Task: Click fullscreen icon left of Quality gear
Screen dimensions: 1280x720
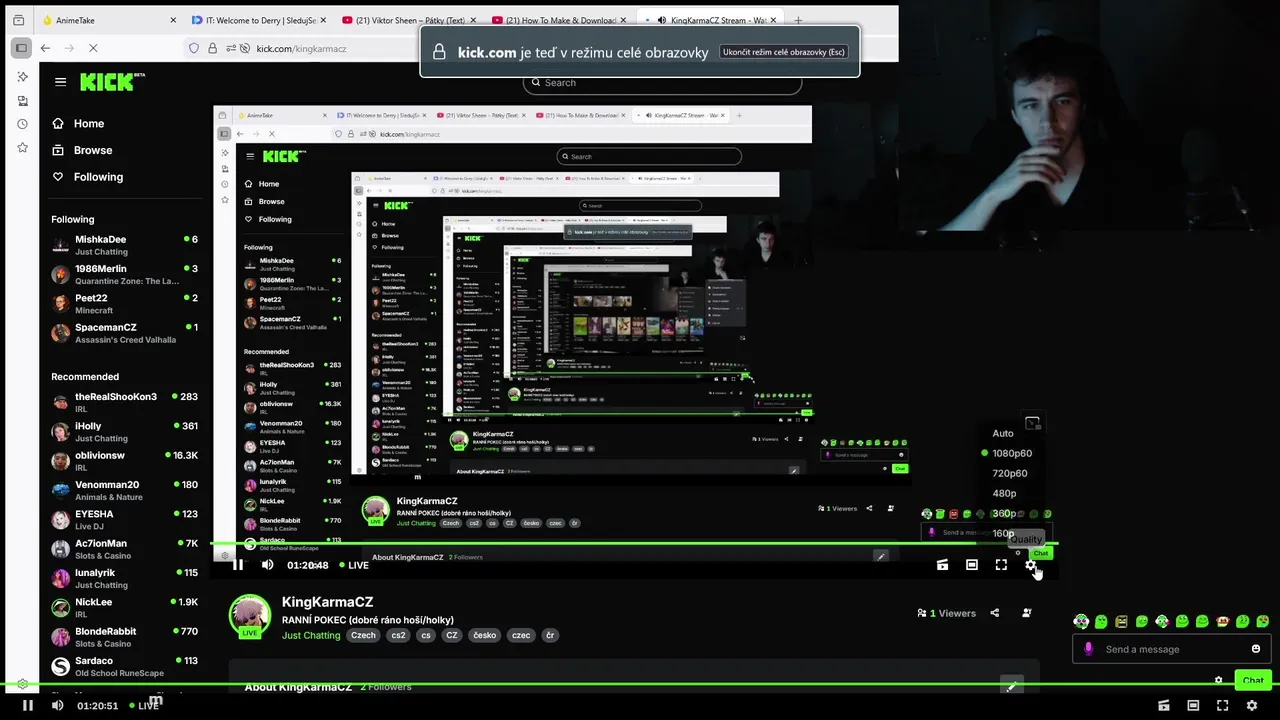Action: point(1001,565)
